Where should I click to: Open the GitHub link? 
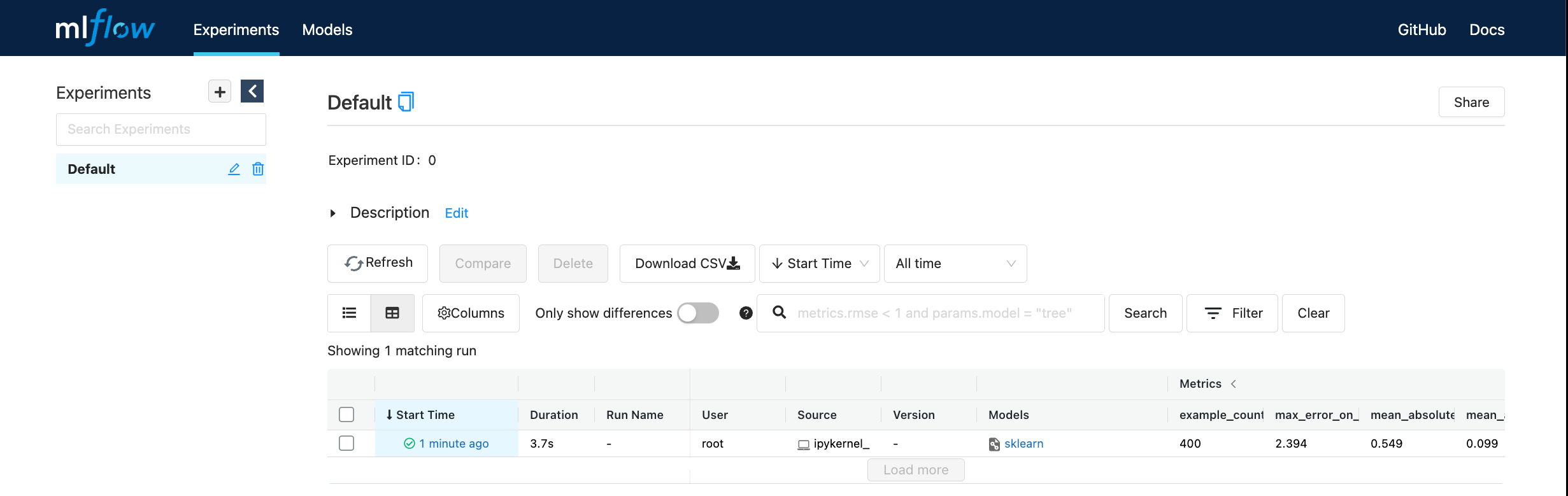click(1422, 29)
